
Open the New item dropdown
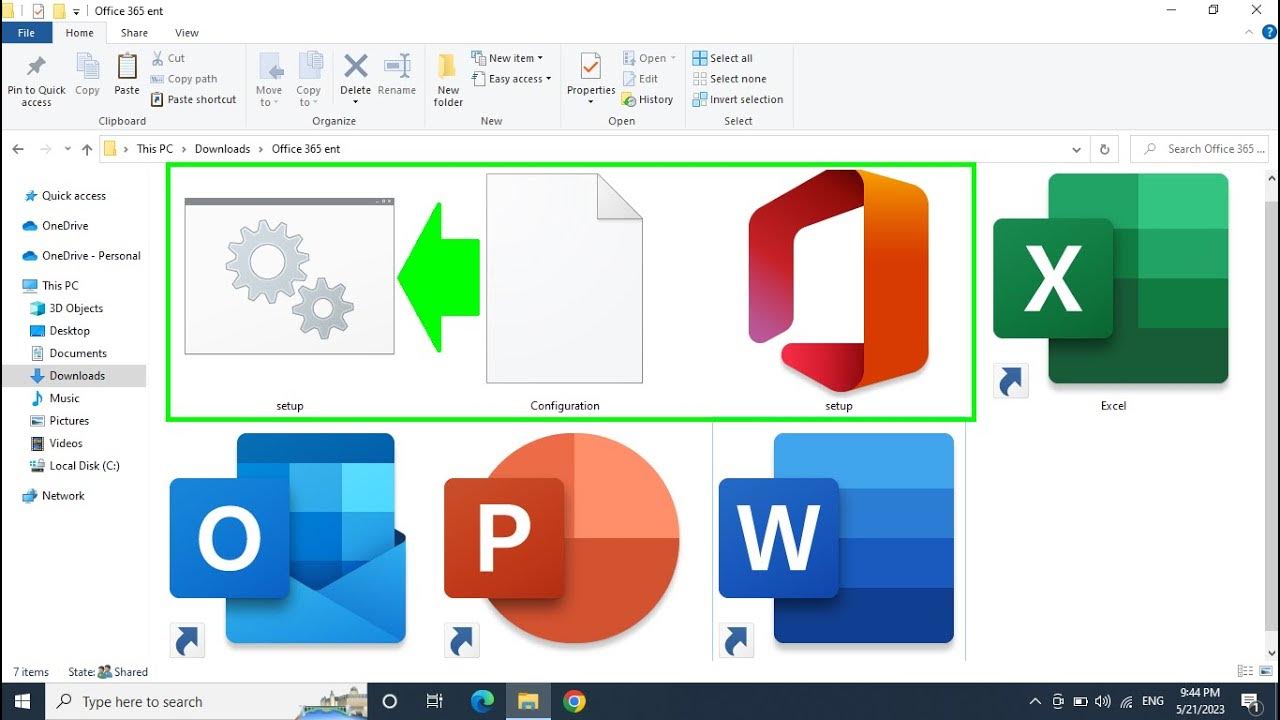point(507,58)
